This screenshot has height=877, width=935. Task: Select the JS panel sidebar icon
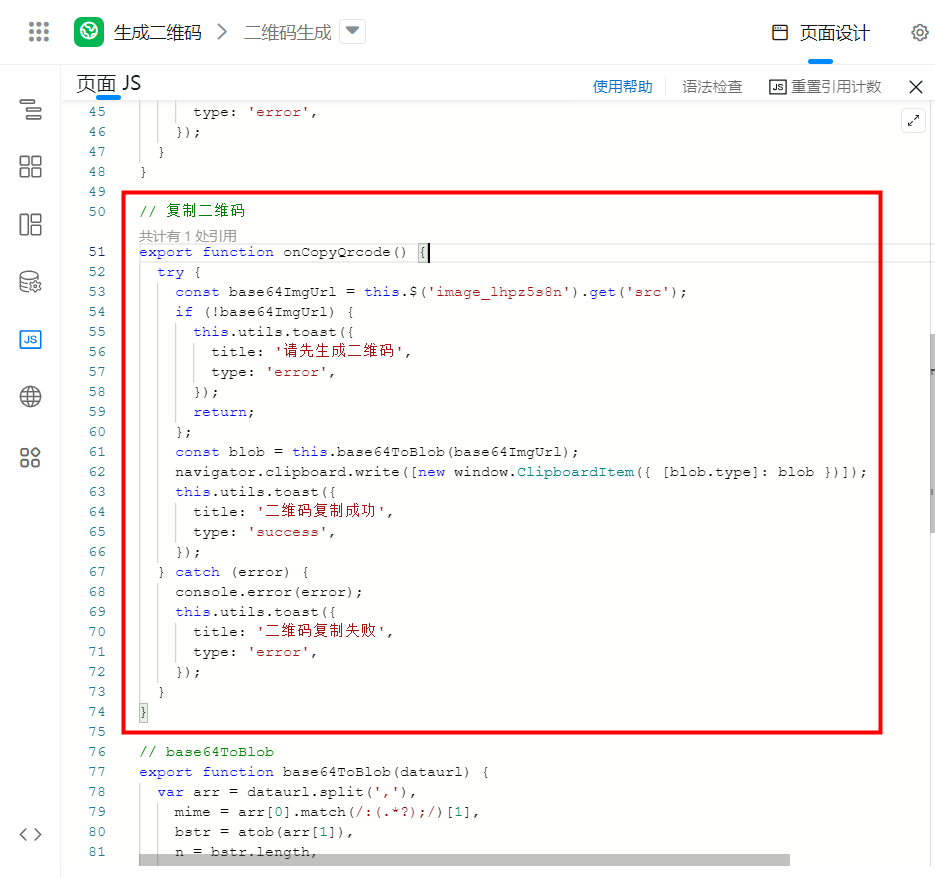31,340
